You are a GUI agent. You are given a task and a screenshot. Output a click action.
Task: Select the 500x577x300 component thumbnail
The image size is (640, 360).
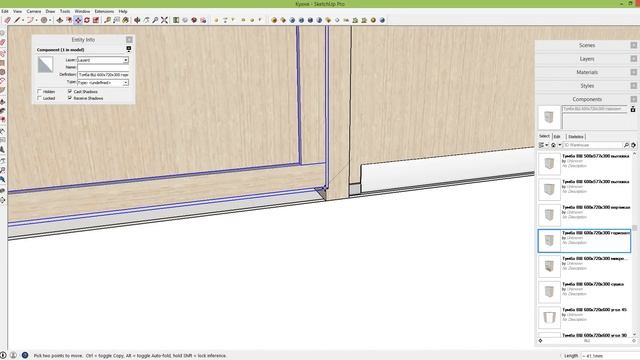[x=549, y=164]
